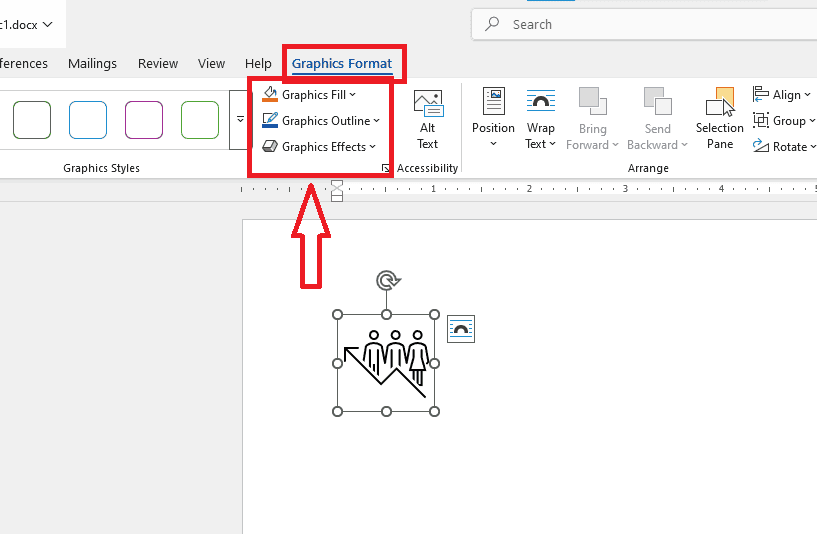The height and width of the screenshot is (534, 817).
Task: Open the Graphics Fill dropdown
Action: click(309, 95)
